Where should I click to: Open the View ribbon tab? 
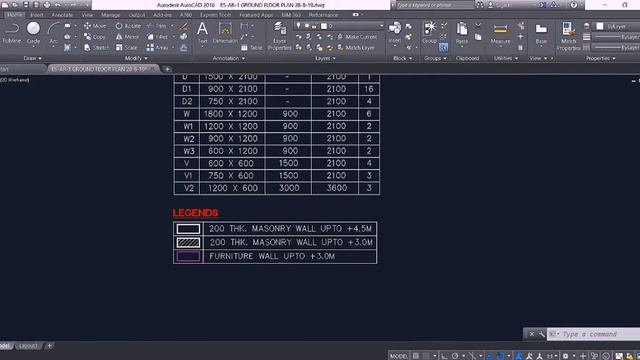point(87,15)
